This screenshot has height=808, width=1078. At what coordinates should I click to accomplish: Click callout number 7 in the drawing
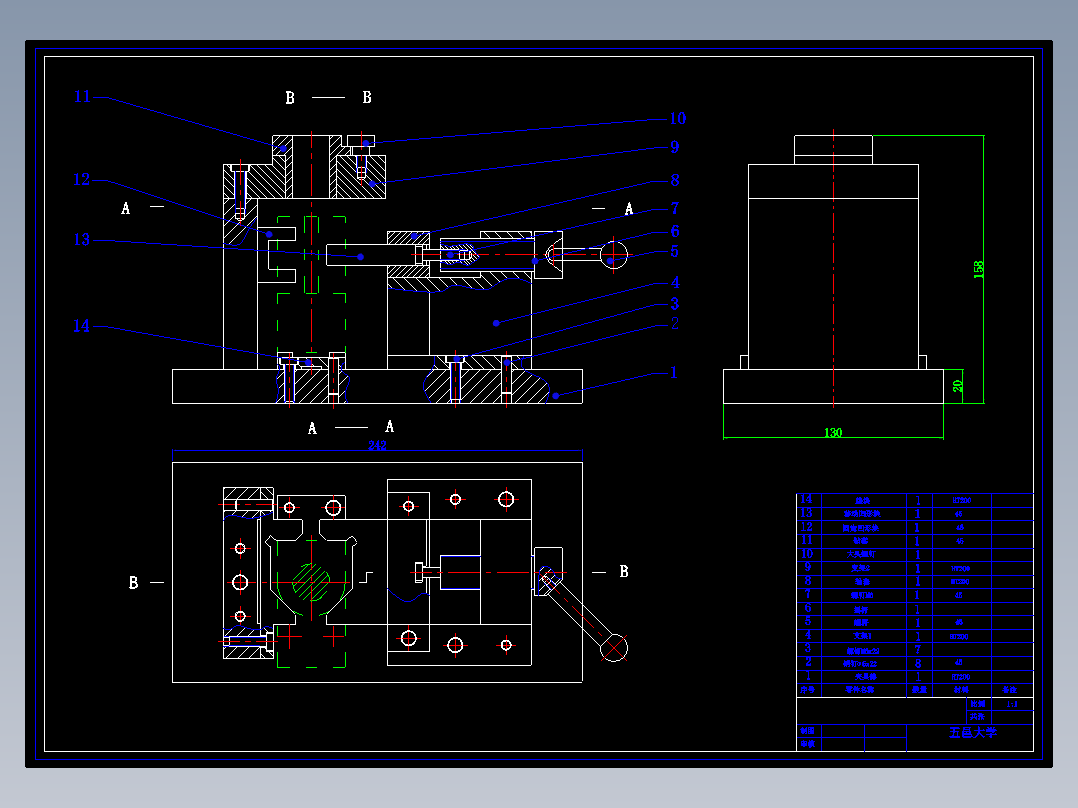(x=674, y=208)
